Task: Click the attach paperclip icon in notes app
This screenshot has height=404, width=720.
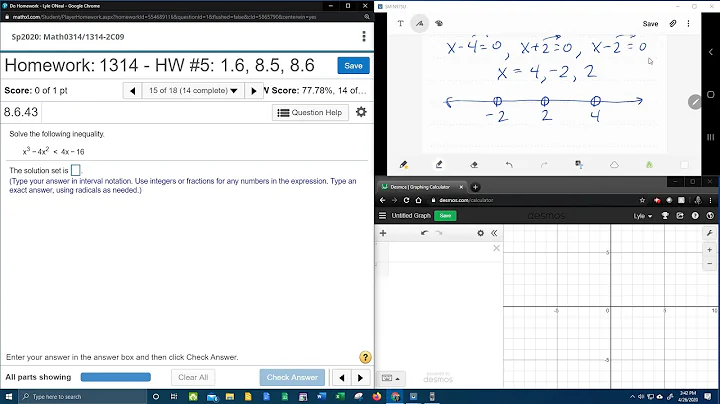Action: [672, 23]
